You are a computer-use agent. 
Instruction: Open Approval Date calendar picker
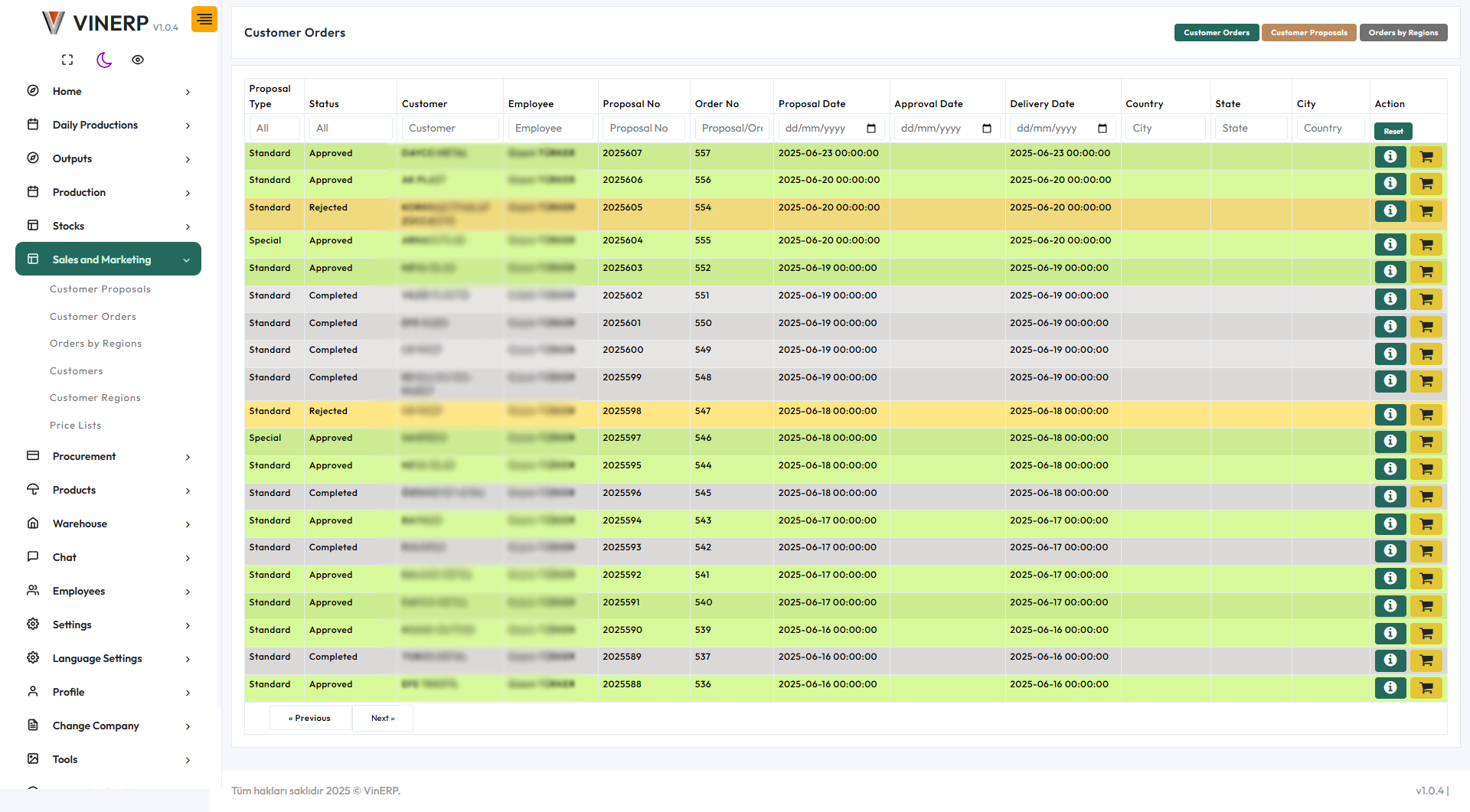click(987, 129)
